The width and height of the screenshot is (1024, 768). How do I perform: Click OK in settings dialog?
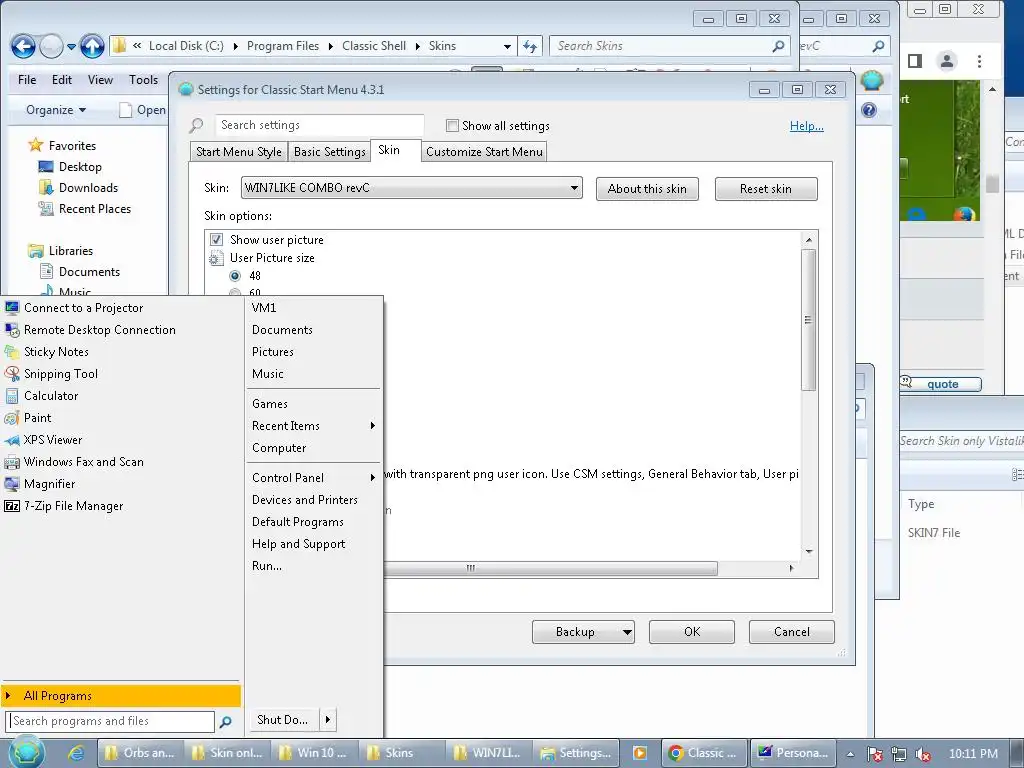(692, 632)
